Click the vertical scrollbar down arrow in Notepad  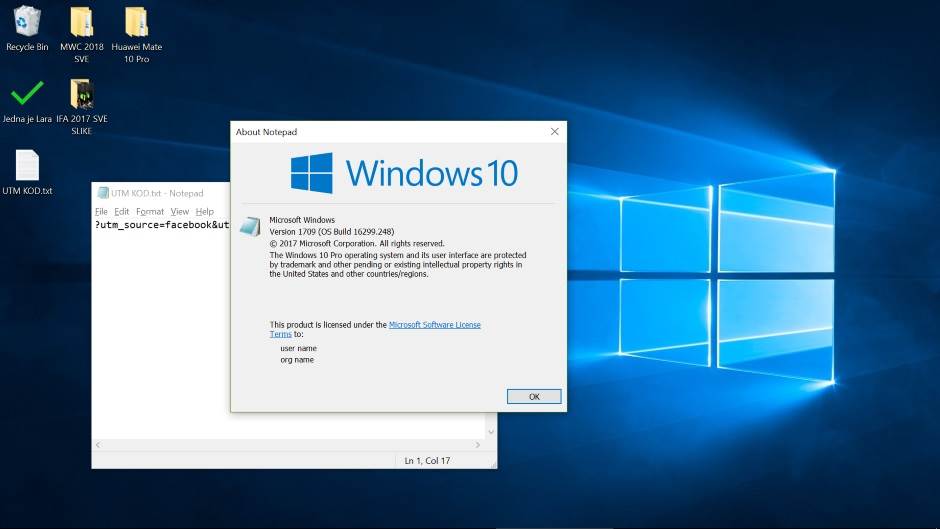(490, 432)
